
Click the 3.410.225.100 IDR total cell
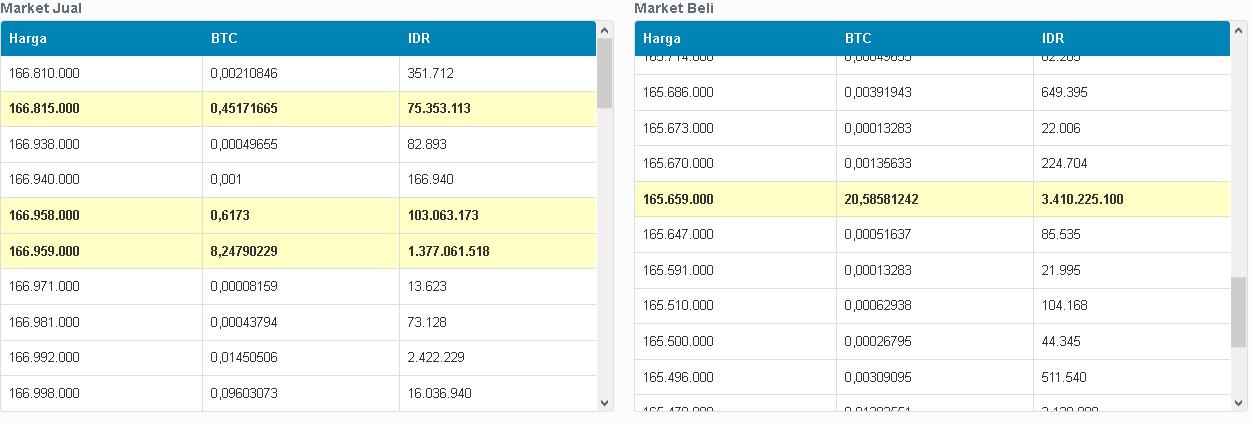coord(1082,199)
